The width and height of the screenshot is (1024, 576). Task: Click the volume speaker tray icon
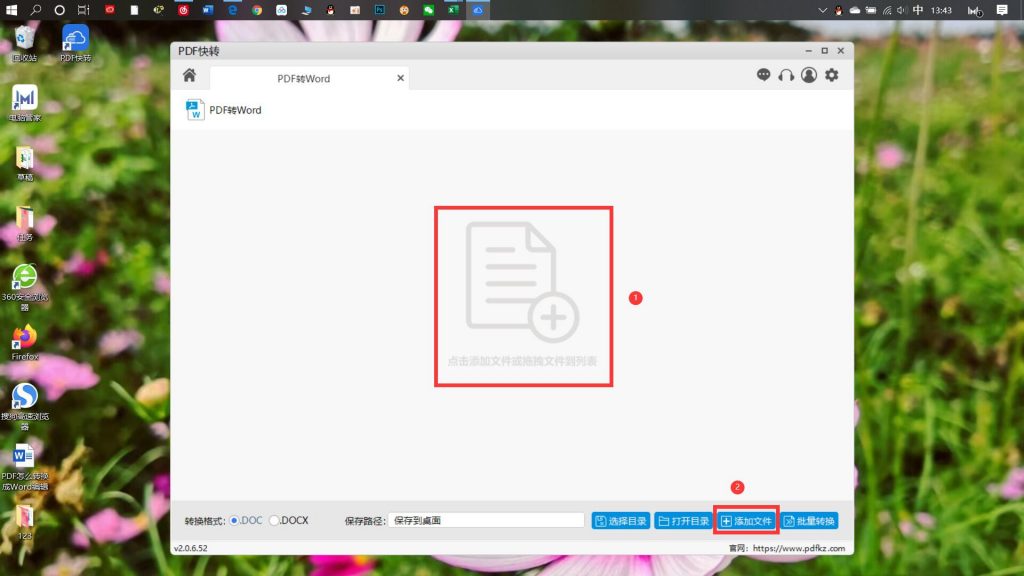coord(902,10)
